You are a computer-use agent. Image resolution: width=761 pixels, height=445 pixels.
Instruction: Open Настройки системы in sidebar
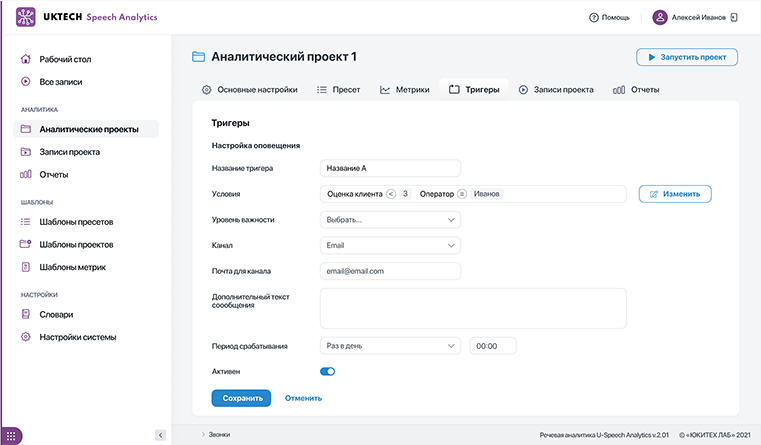point(77,337)
